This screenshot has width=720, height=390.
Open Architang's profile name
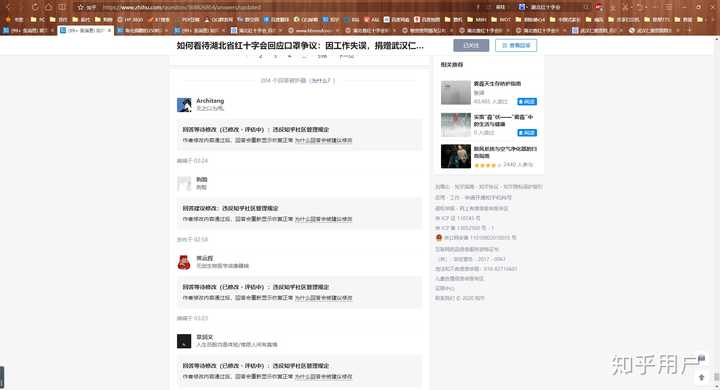(x=210, y=101)
